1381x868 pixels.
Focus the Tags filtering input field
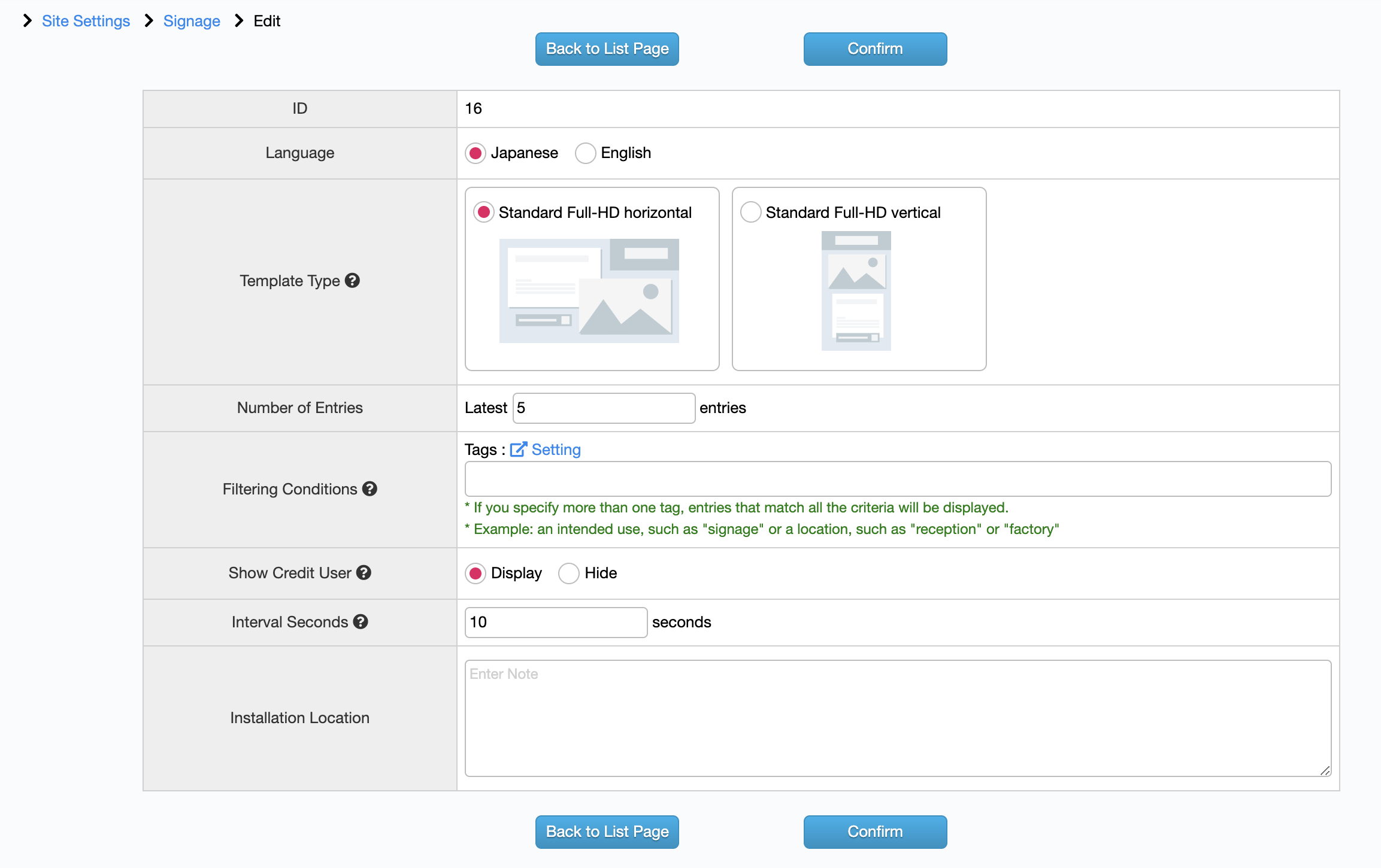click(897, 479)
